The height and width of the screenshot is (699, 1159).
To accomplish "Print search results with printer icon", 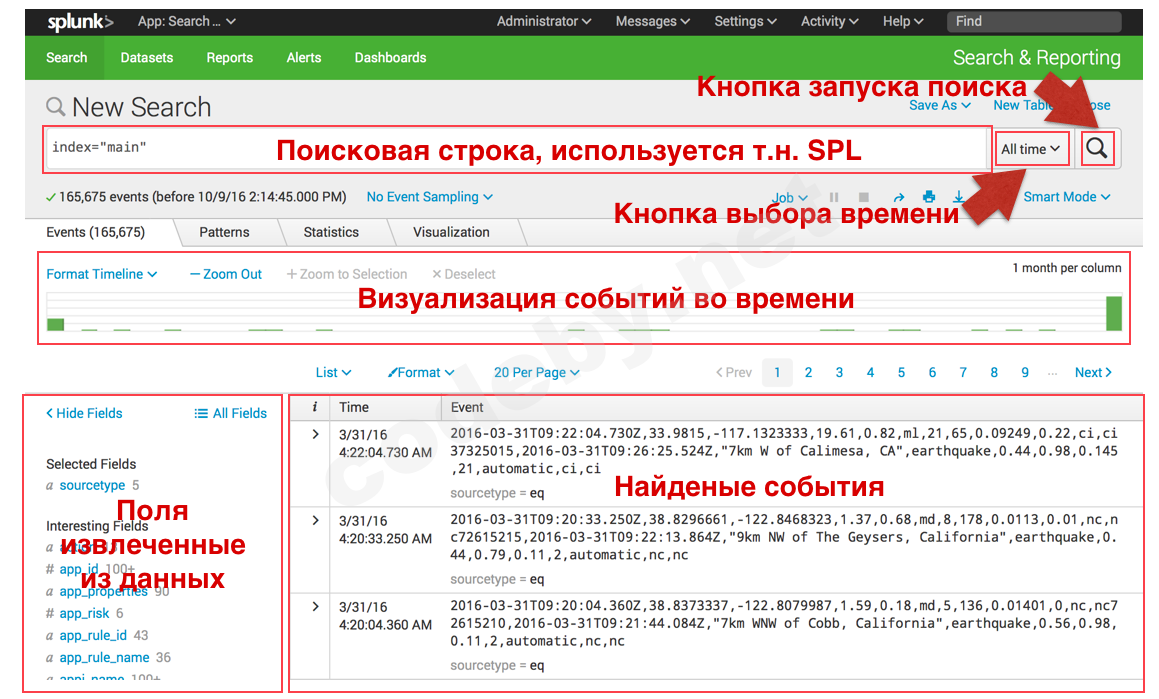I will coord(929,197).
